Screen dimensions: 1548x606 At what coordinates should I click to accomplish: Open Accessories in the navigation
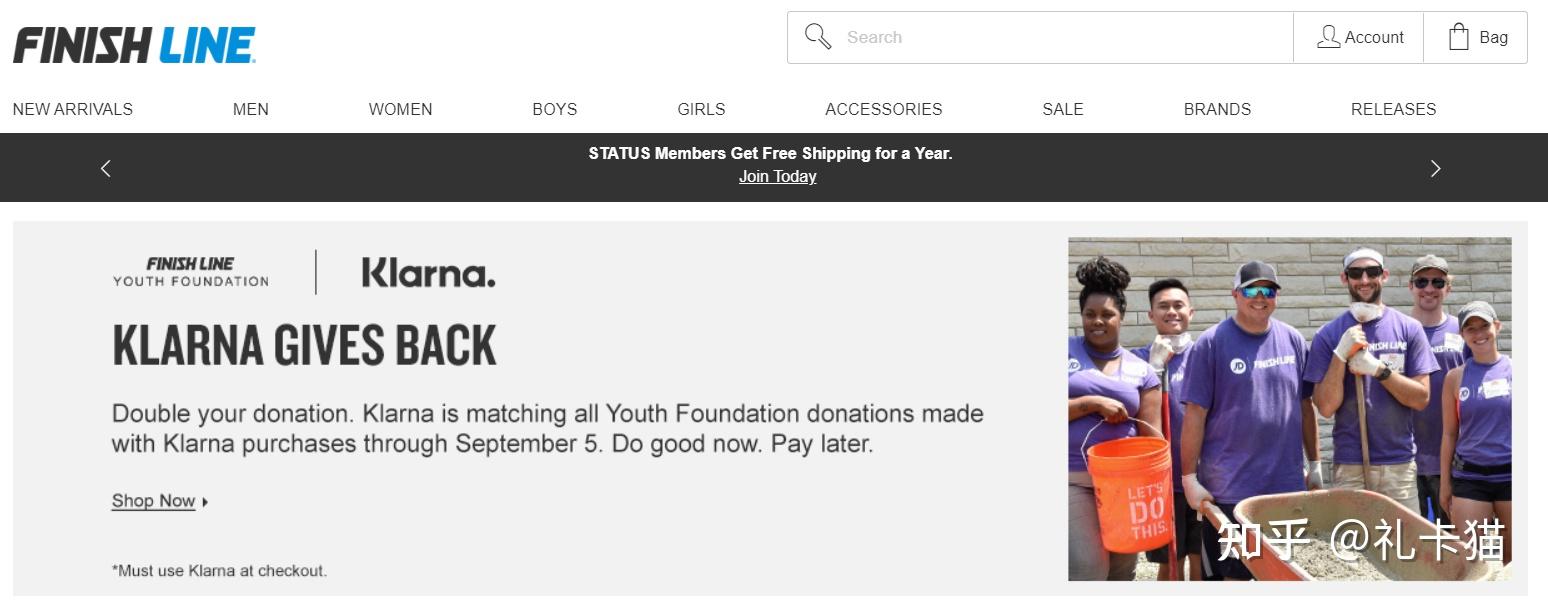883,109
